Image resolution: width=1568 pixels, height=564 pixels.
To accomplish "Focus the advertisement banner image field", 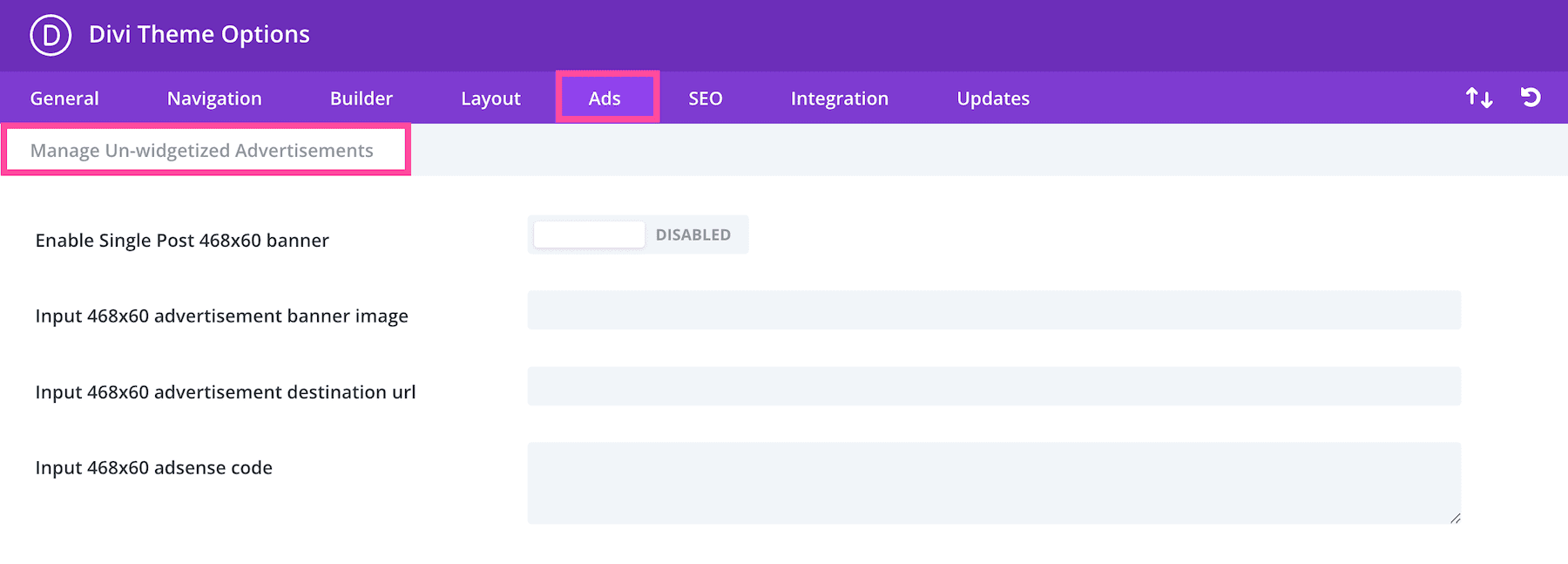I will point(993,310).
